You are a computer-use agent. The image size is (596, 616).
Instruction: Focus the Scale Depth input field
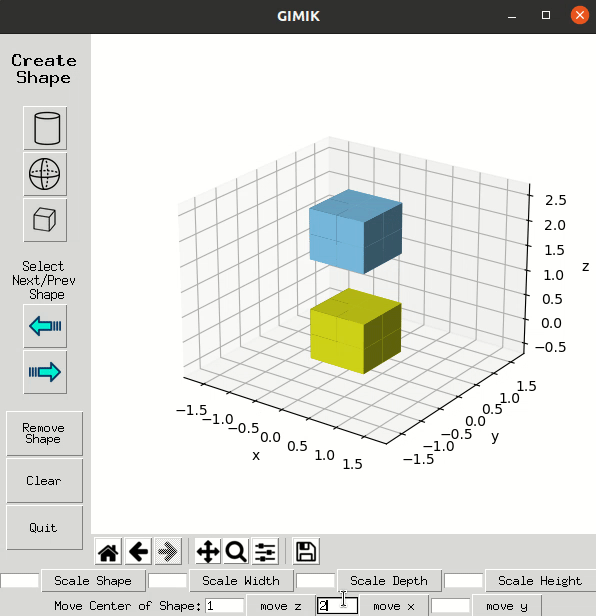click(315, 581)
